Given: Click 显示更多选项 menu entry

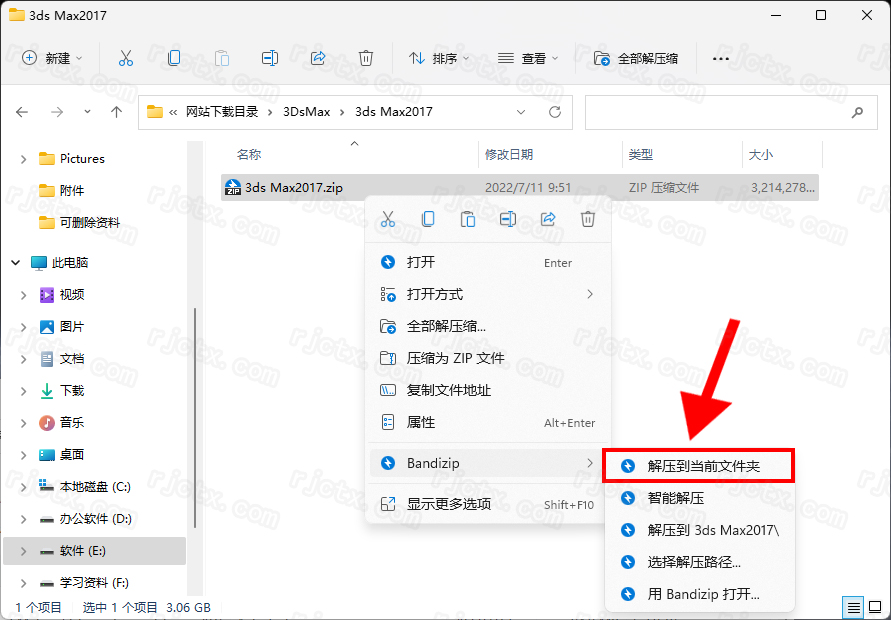Looking at the screenshot, I should (x=448, y=504).
